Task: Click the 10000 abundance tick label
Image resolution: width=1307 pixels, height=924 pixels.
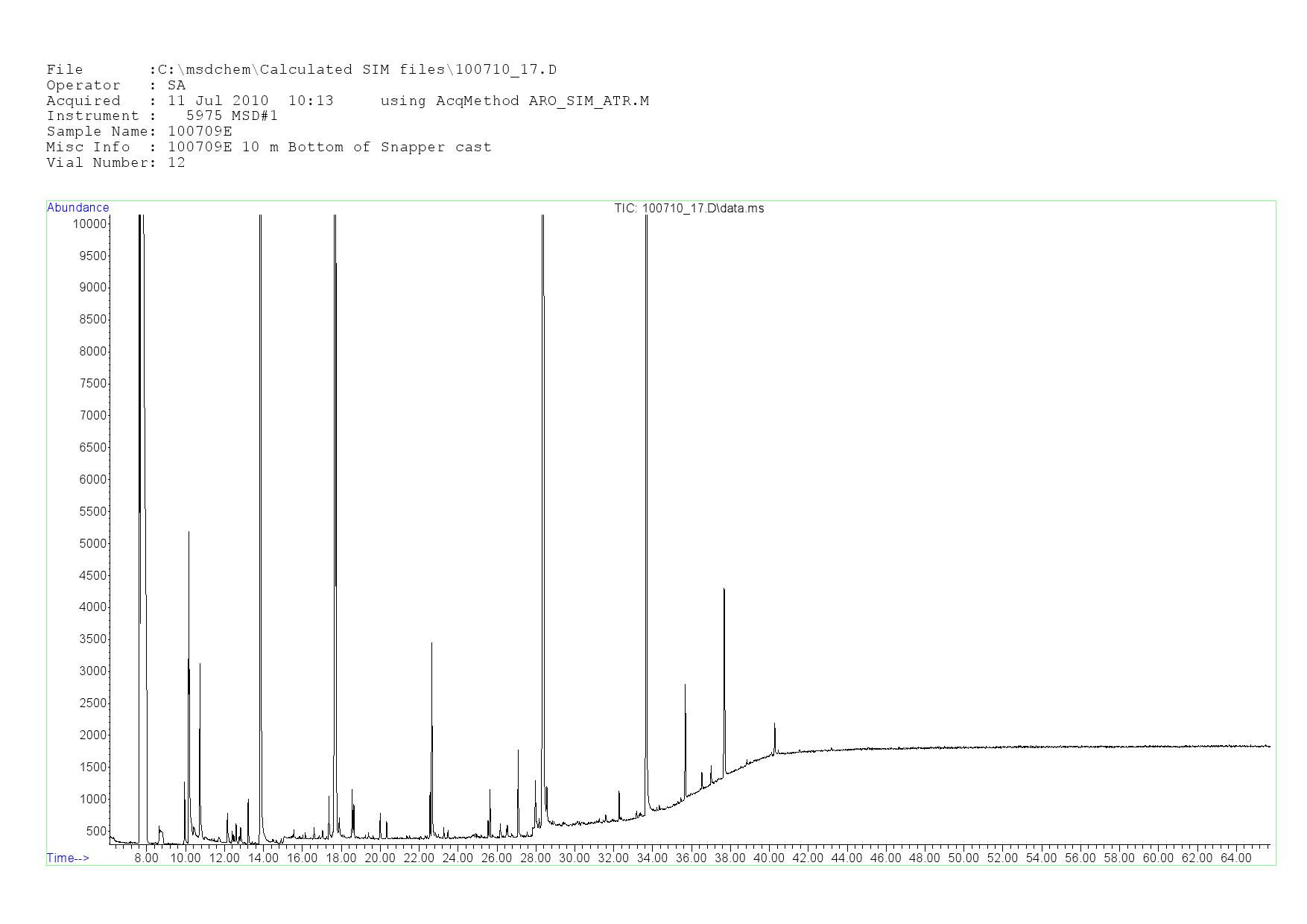Action: (89, 224)
